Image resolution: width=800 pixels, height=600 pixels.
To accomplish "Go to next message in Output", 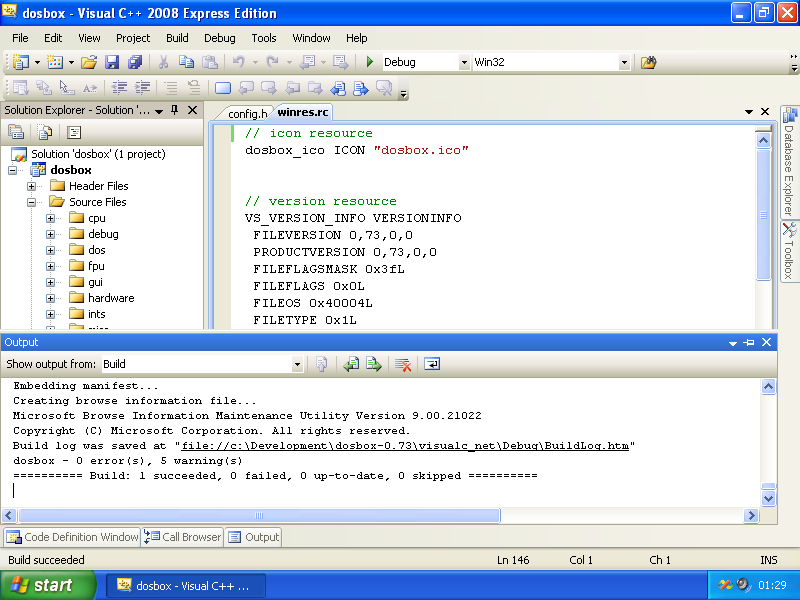I will click(374, 364).
